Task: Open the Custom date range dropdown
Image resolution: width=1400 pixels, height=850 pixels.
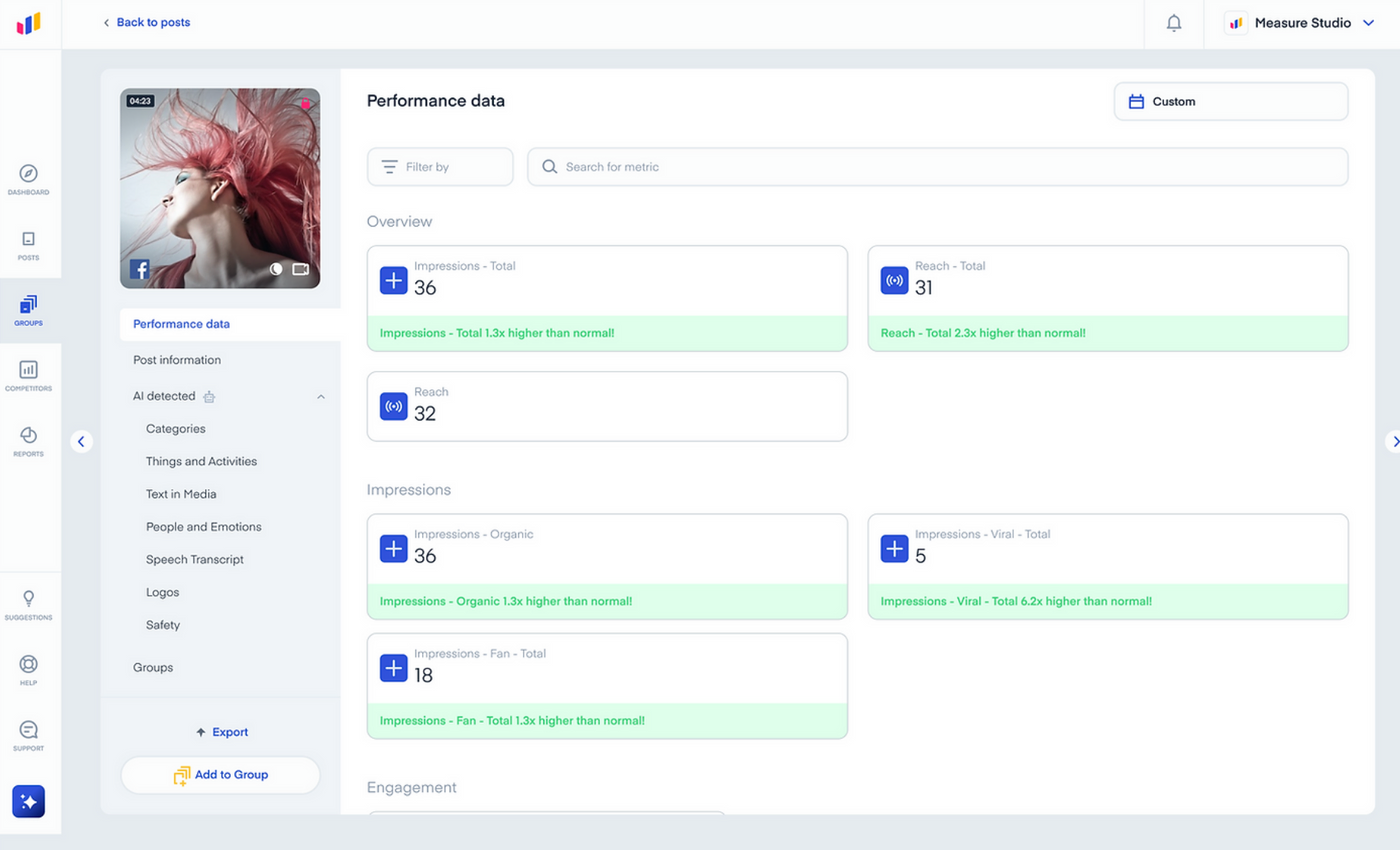Action: click(1231, 101)
